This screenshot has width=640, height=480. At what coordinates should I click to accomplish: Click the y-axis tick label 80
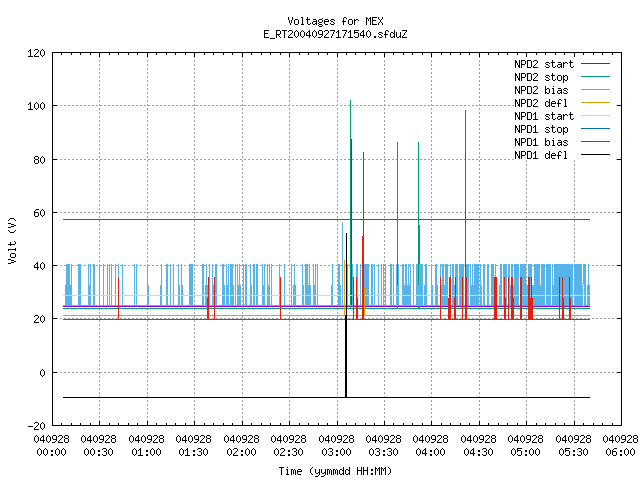(40, 160)
